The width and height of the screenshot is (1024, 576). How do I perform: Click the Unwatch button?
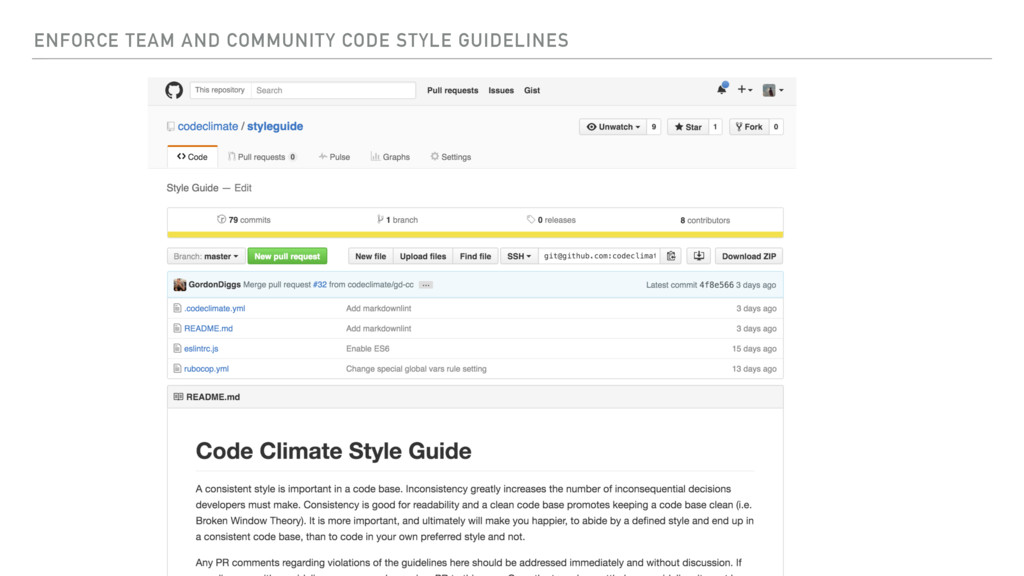click(613, 127)
